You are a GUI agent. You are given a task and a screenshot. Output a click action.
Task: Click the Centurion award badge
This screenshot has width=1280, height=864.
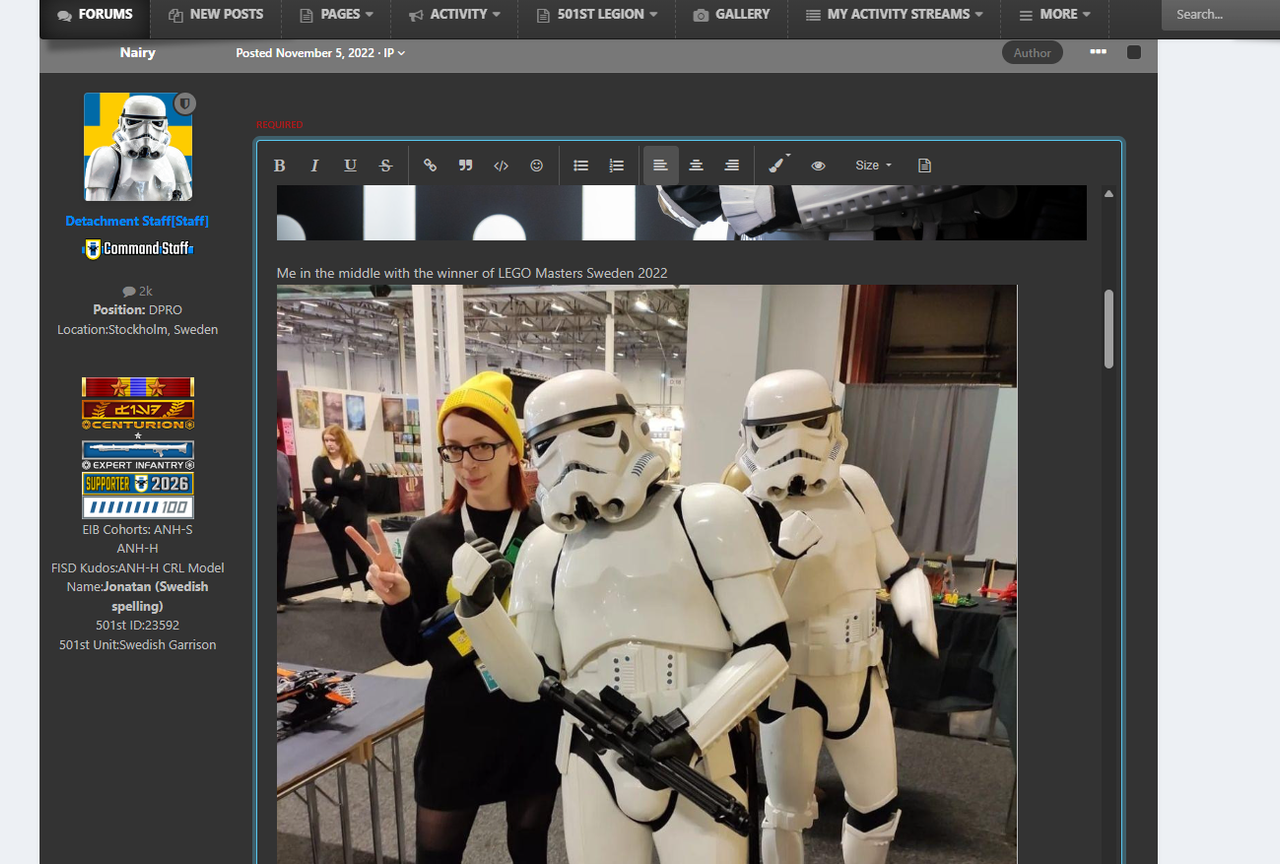(x=138, y=415)
